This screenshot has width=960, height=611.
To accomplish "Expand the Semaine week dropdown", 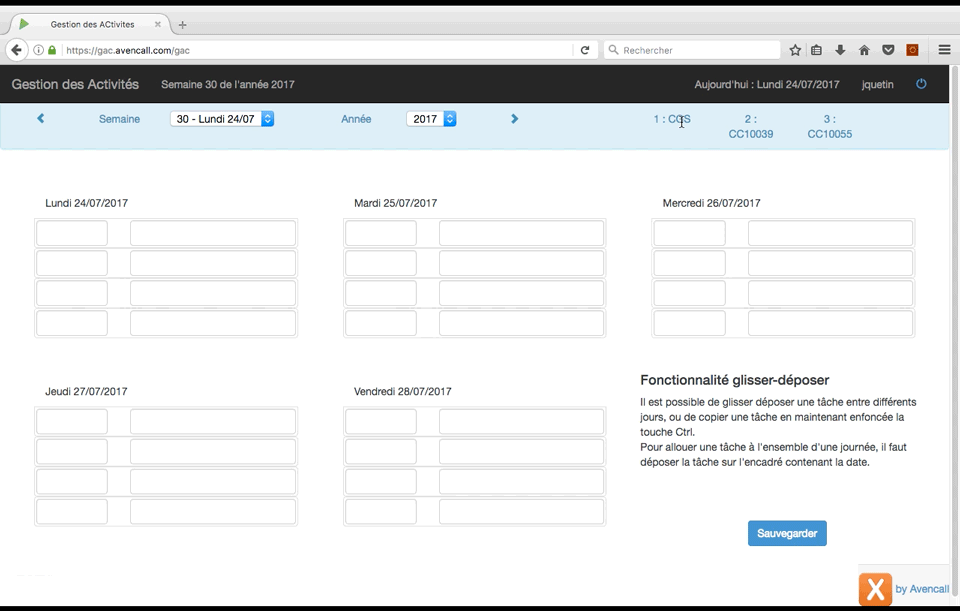I will (222, 119).
